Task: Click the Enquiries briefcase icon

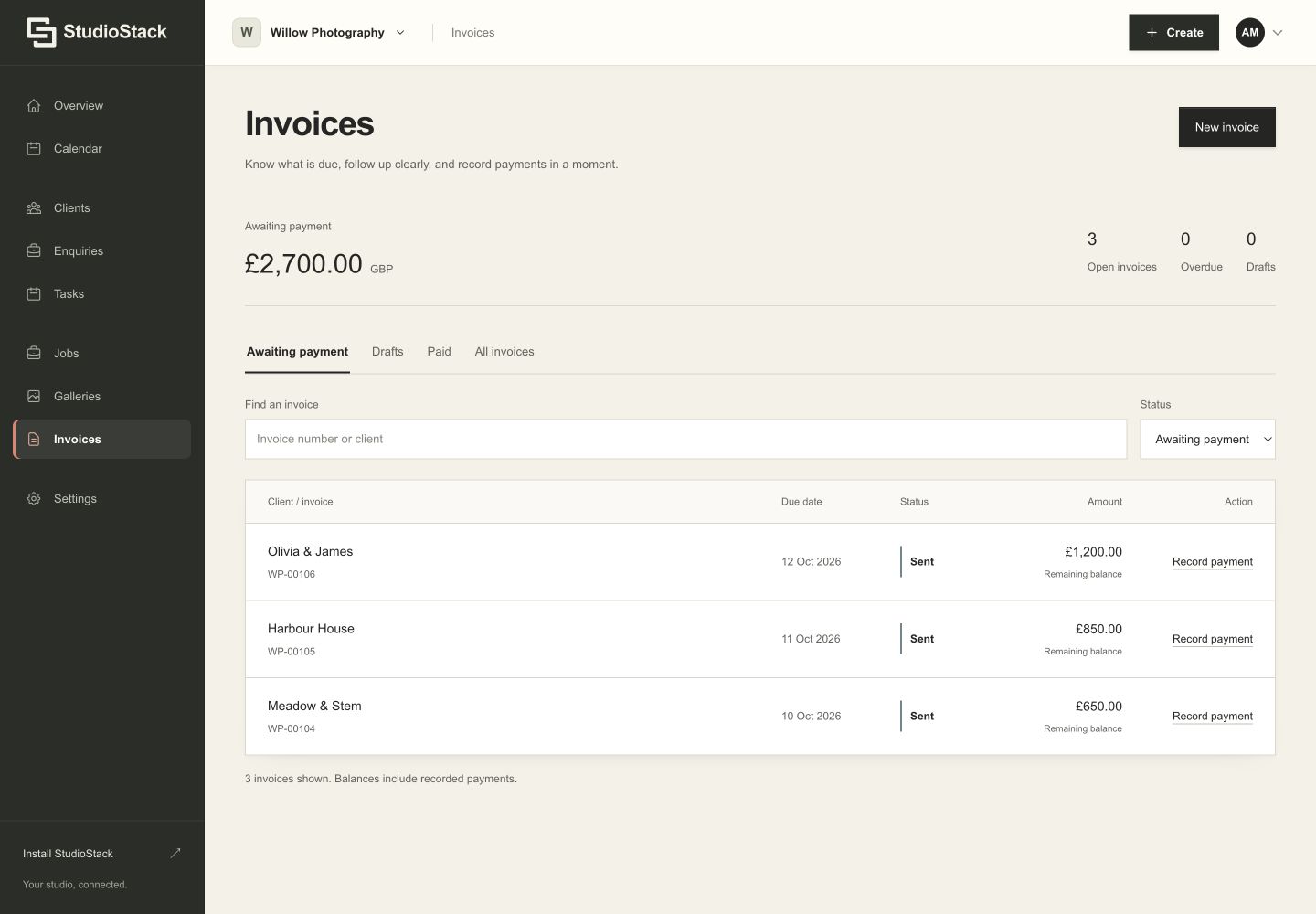Action: pos(34,251)
